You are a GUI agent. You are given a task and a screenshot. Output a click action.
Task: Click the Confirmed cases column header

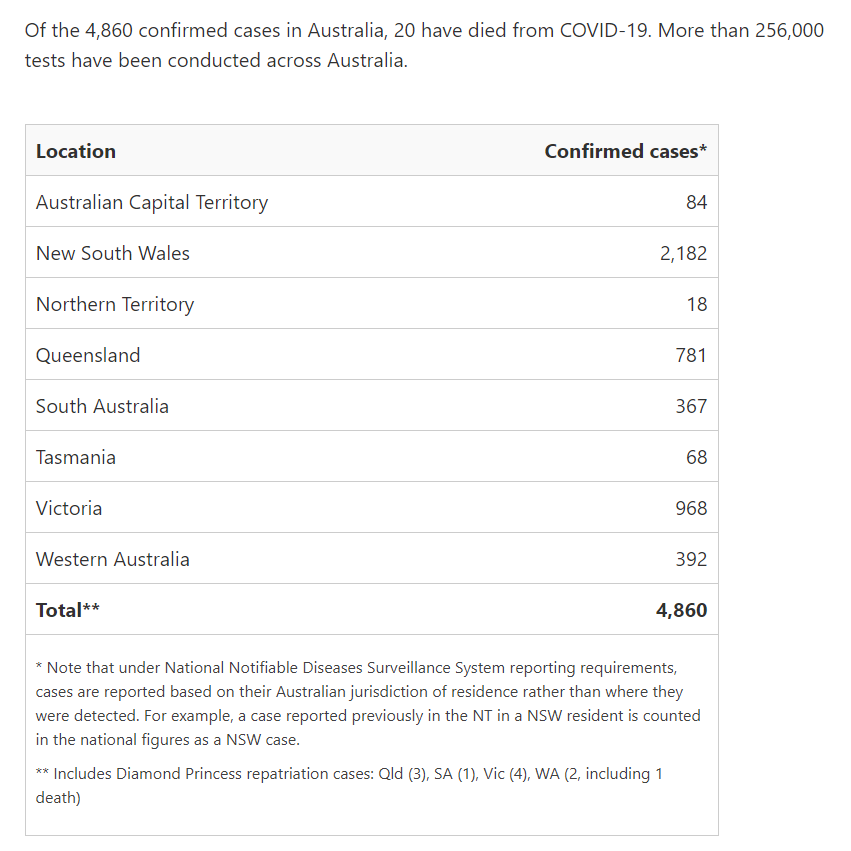(x=626, y=151)
